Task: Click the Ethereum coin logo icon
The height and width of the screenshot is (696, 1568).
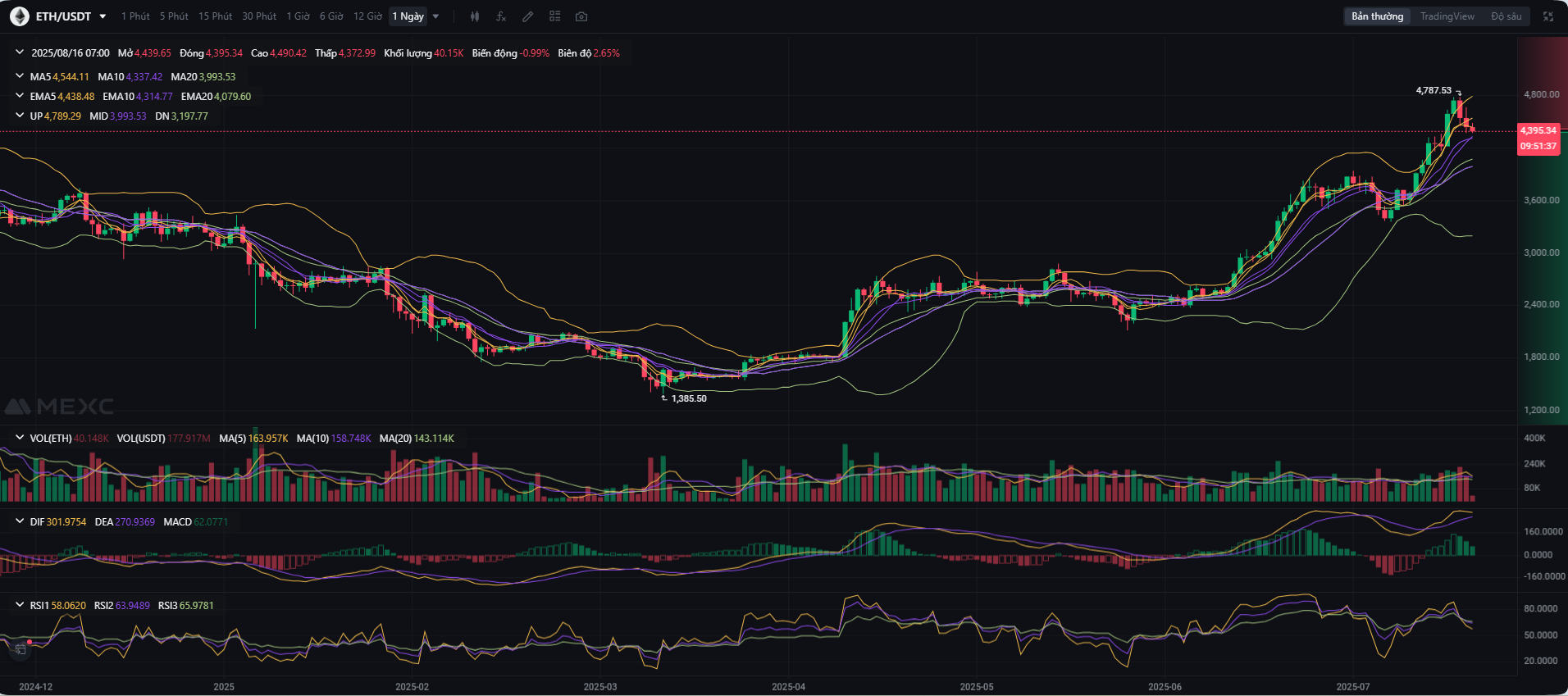Action: (x=19, y=16)
